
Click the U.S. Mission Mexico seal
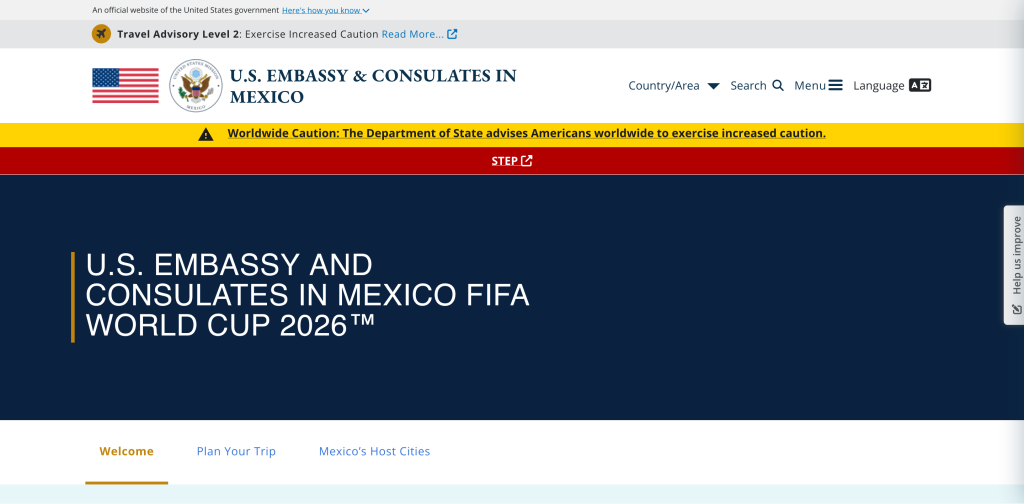coord(195,86)
